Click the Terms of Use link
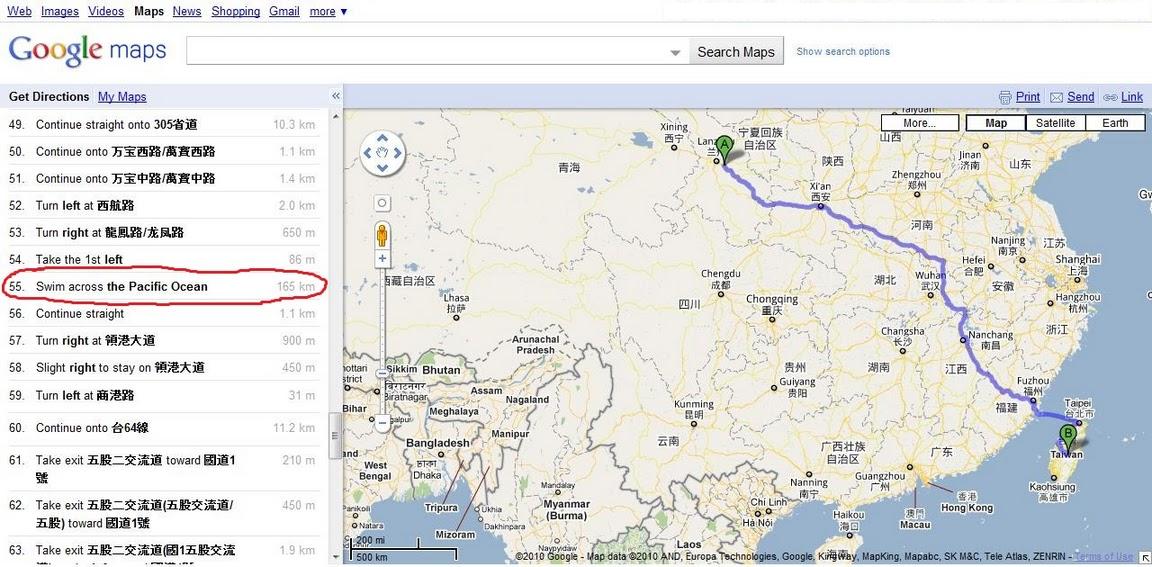This screenshot has width=1152, height=567. tap(1103, 557)
